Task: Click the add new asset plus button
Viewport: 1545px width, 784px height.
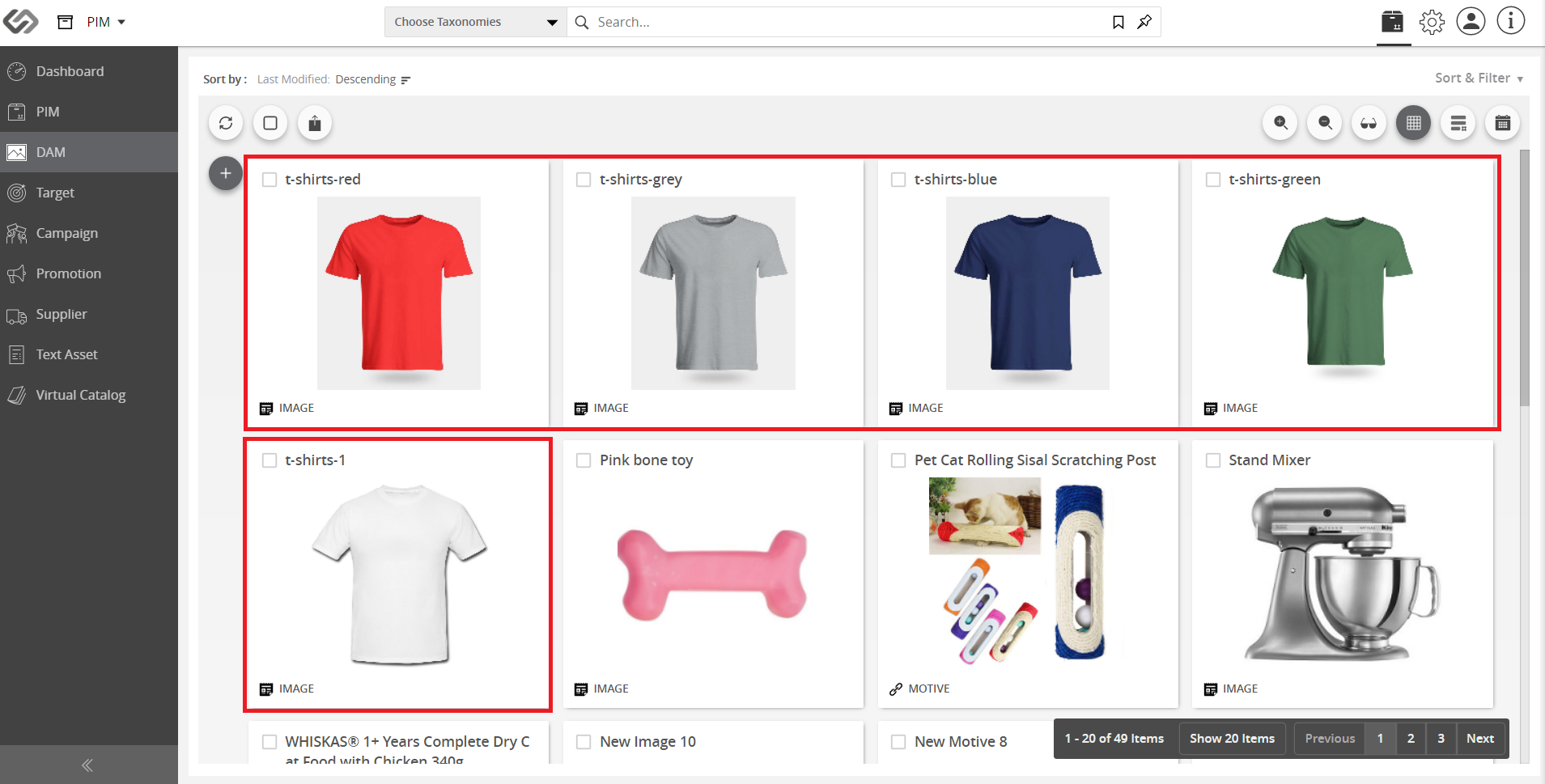Action: pyautogui.click(x=226, y=173)
